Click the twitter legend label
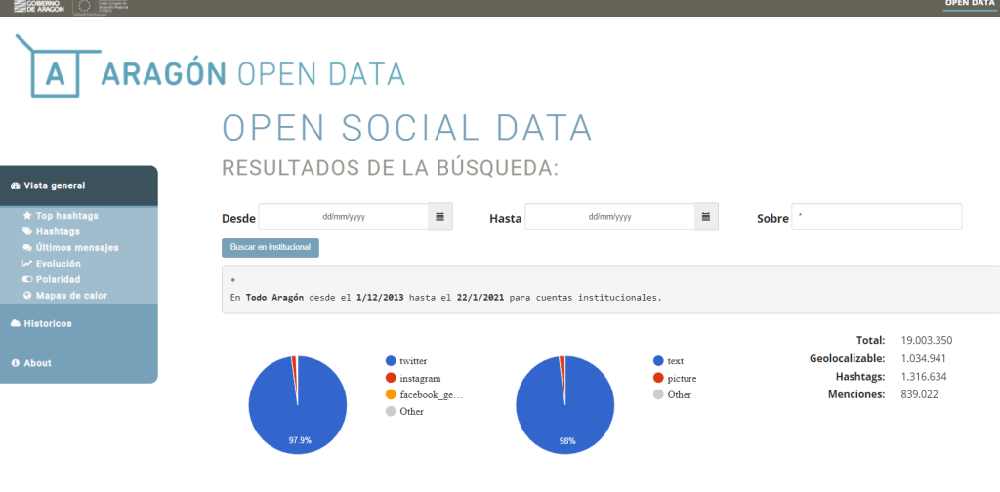This screenshot has width=1000, height=492. point(413,361)
